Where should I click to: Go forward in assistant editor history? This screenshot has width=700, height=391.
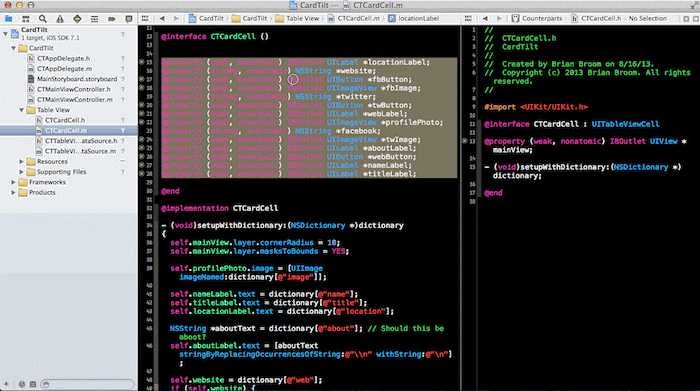coord(499,18)
